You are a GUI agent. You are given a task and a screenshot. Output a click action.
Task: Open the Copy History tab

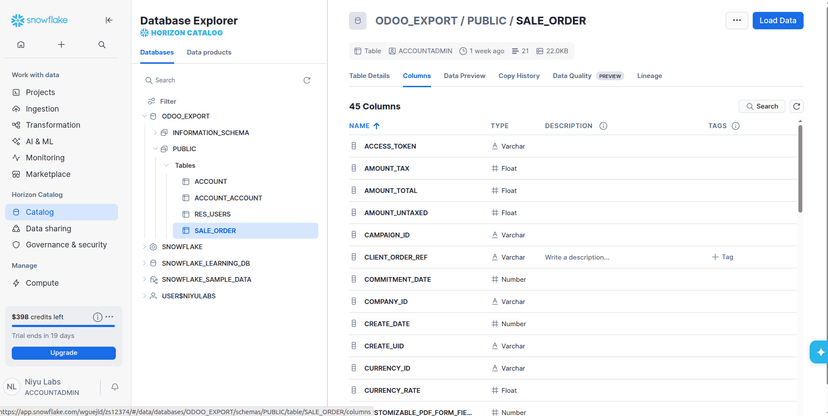(x=519, y=76)
